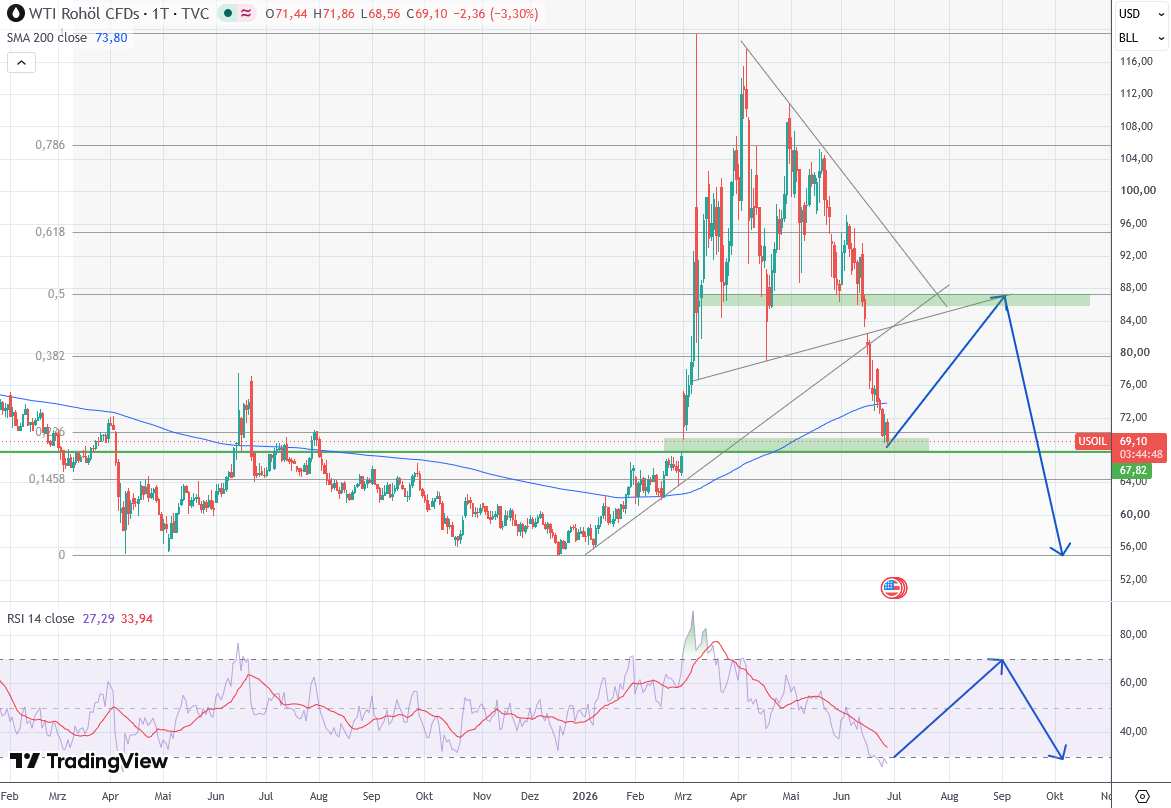Select the 0,786 Fibonacci level label
Screen dimensions: 1171x808
(x=50, y=145)
